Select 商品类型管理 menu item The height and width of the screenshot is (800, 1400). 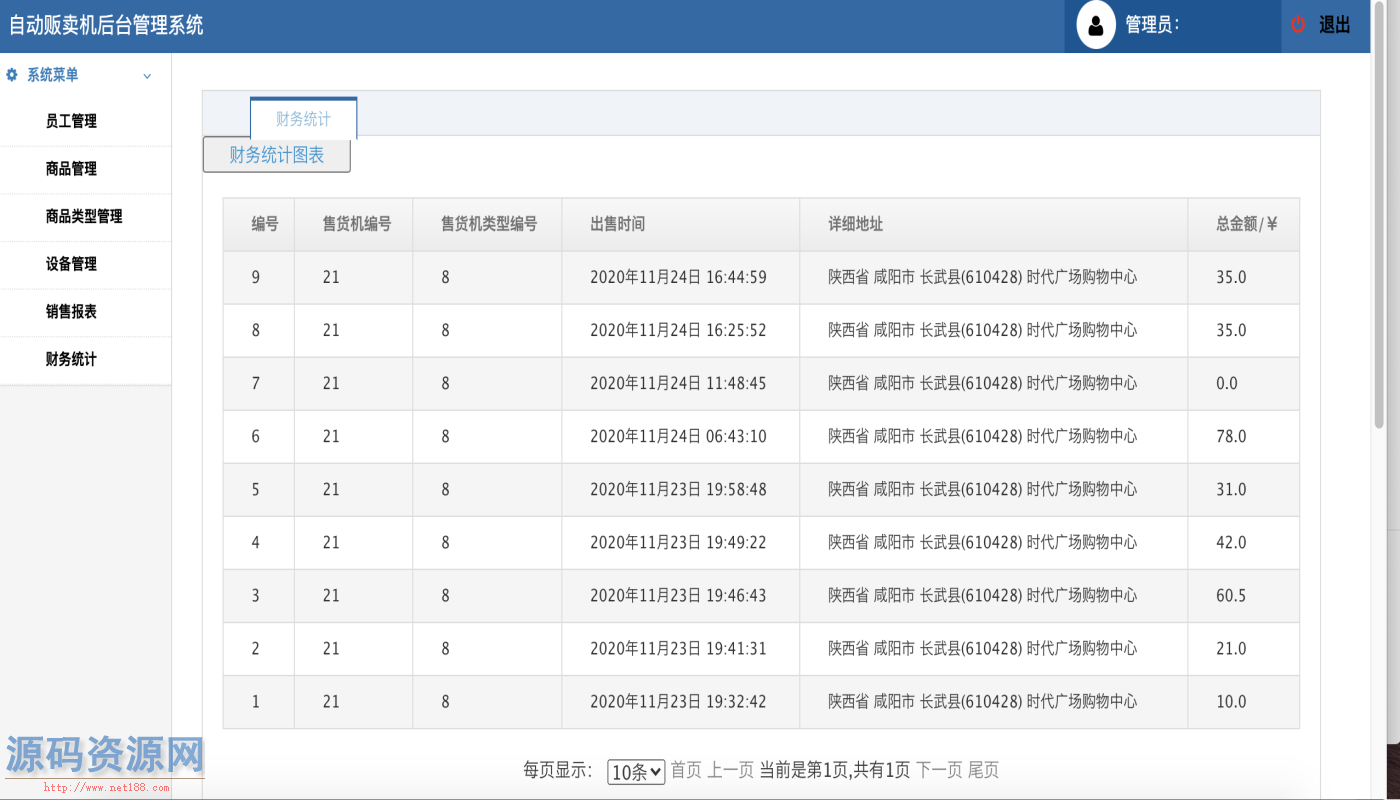(84, 216)
